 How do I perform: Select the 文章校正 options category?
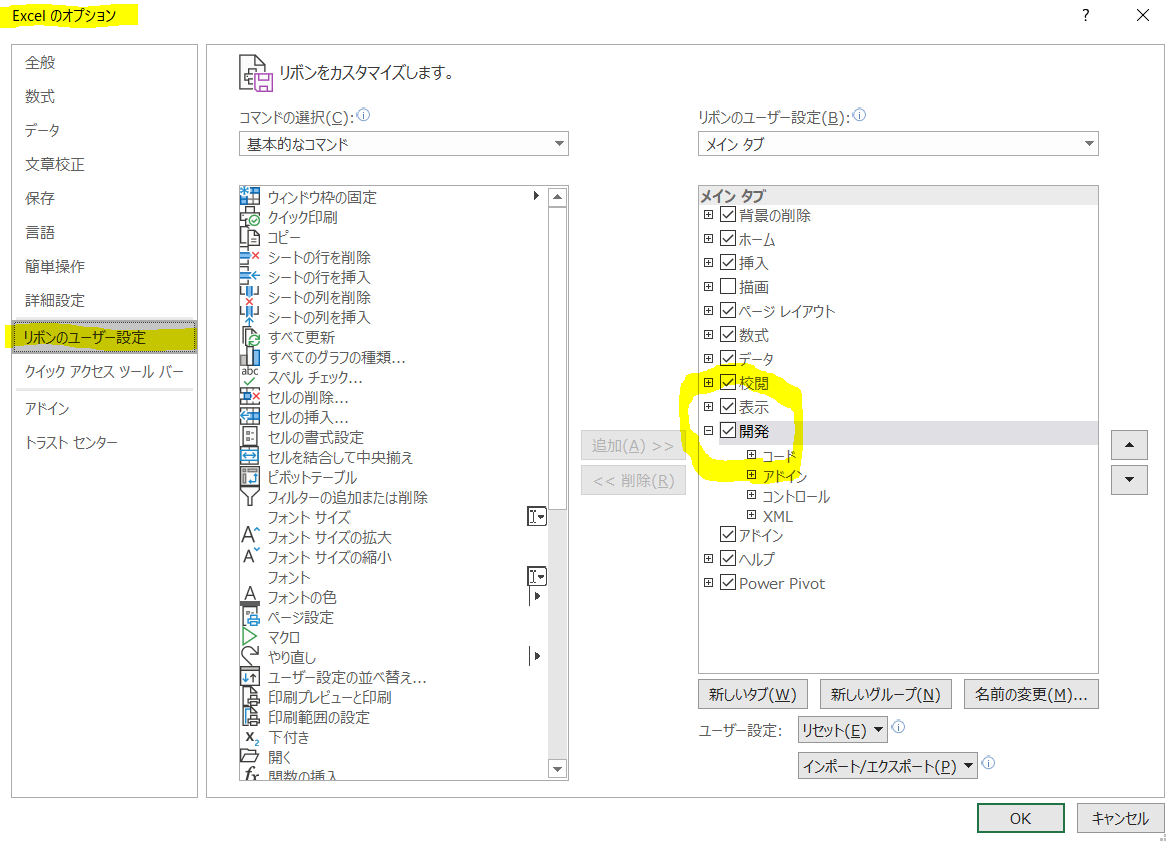click(104, 164)
